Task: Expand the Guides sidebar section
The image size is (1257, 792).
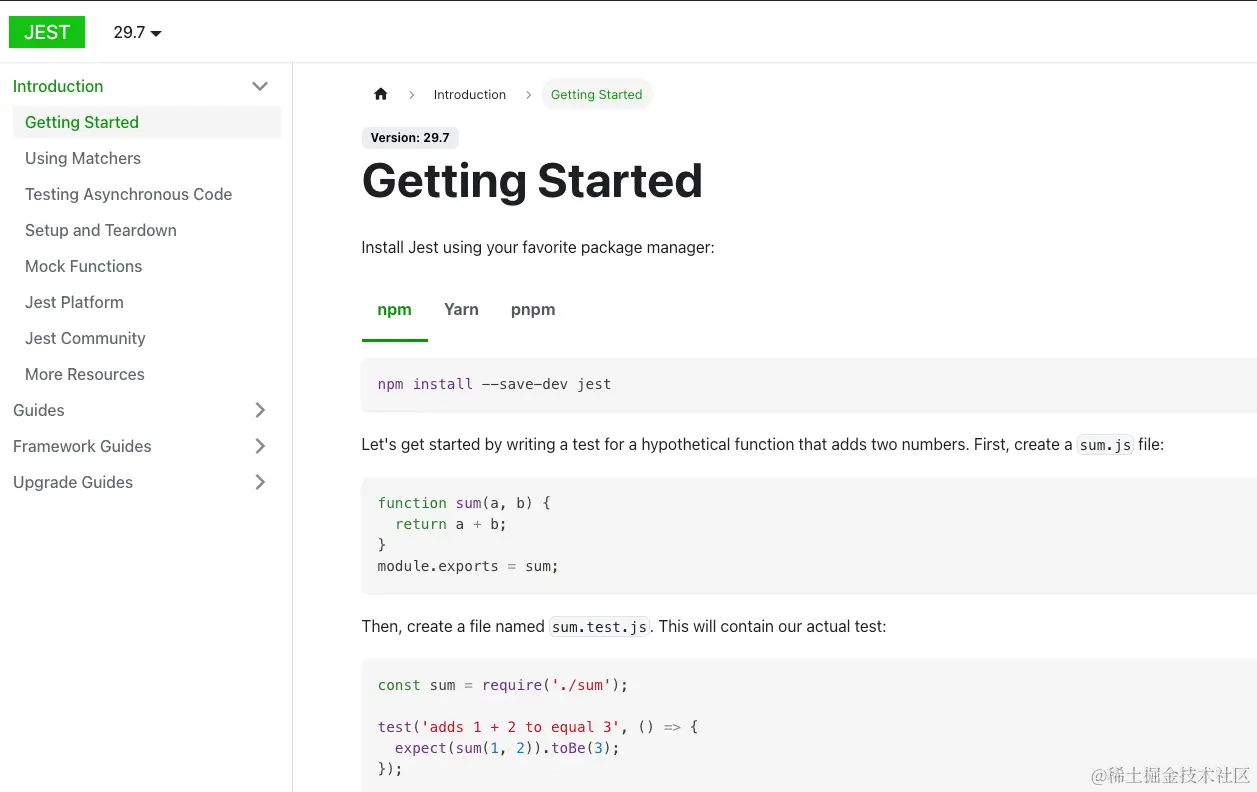Action: pyautogui.click(x=260, y=410)
